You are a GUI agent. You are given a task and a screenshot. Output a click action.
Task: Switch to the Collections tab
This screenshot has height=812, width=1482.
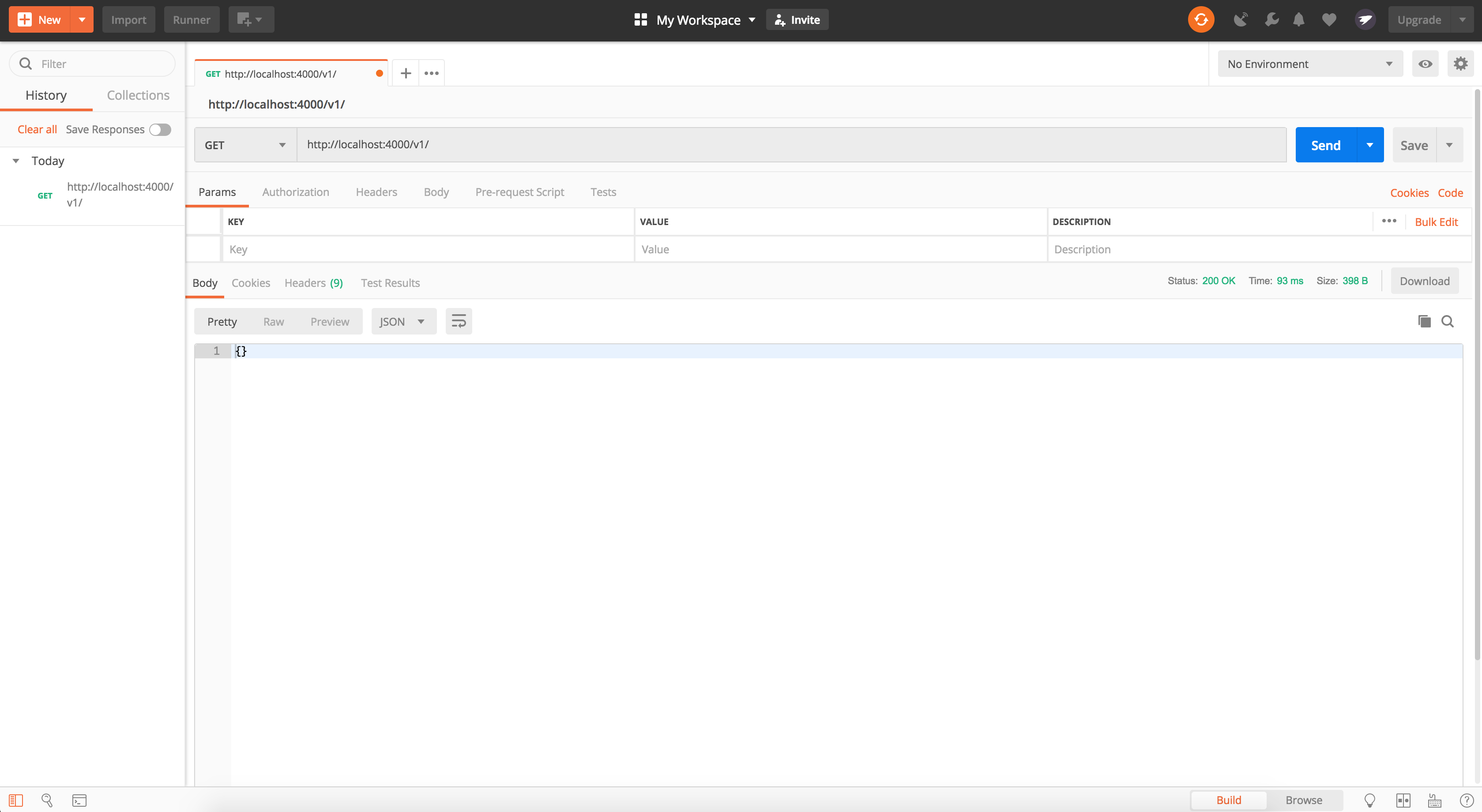coord(138,95)
